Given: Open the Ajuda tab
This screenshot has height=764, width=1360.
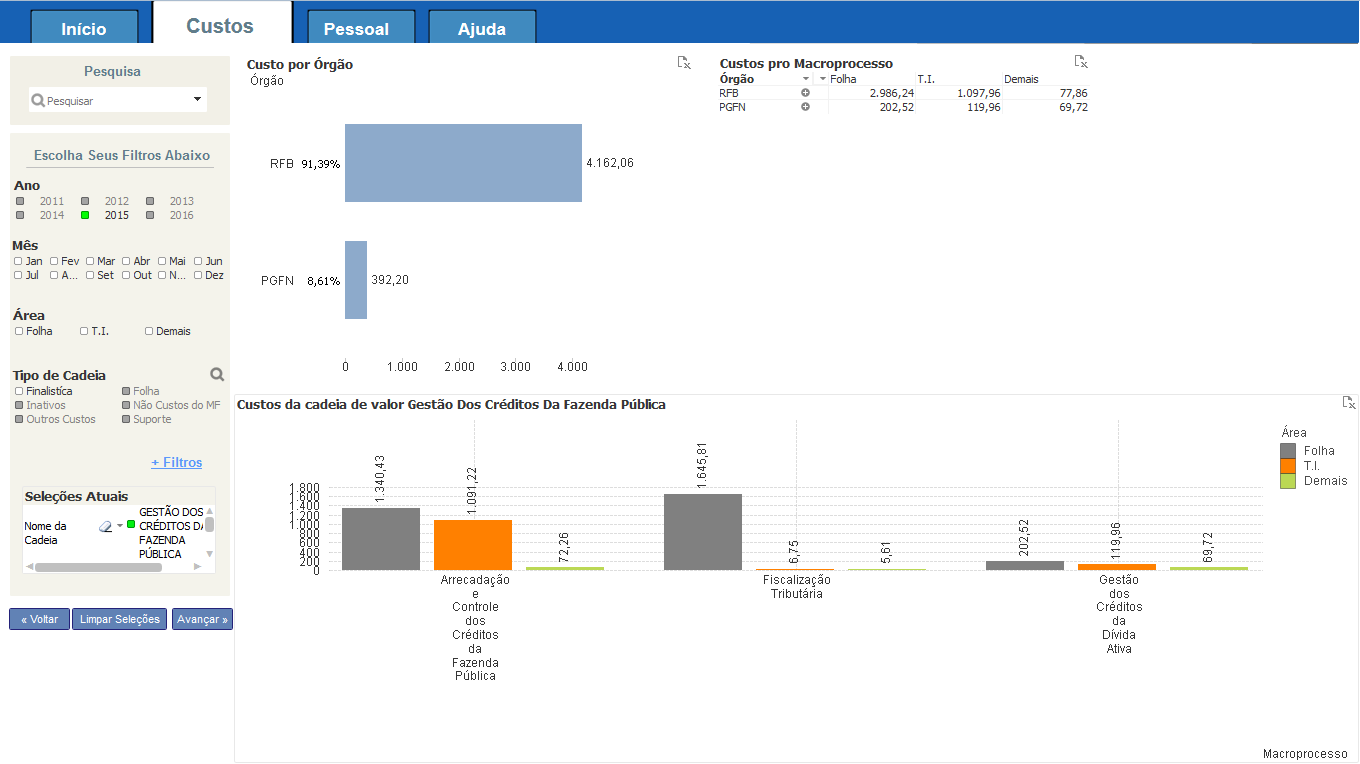Looking at the screenshot, I should 482,29.
